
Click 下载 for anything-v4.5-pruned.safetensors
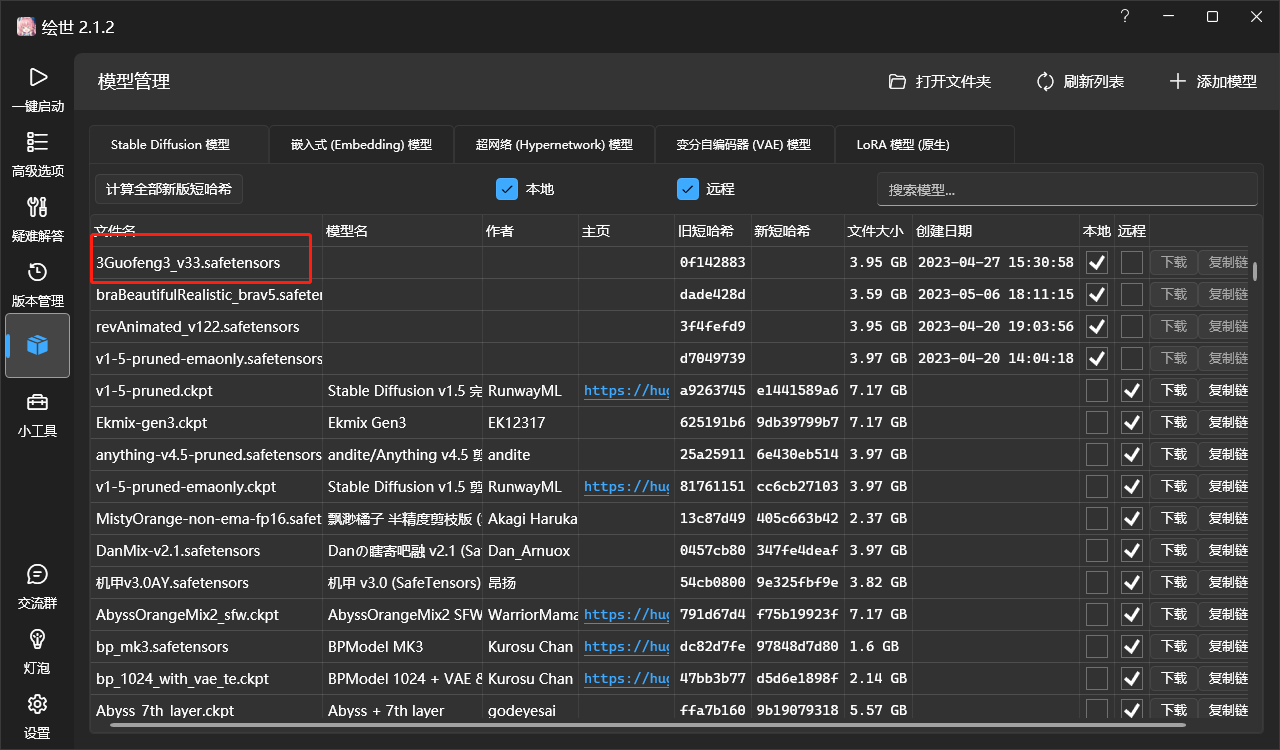1173,454
